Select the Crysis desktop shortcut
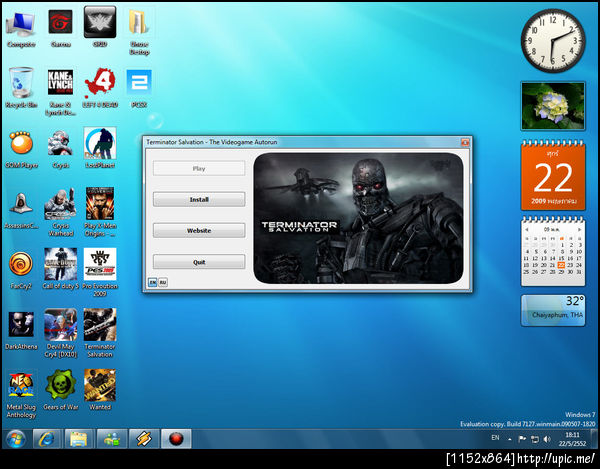 (60, 149)
